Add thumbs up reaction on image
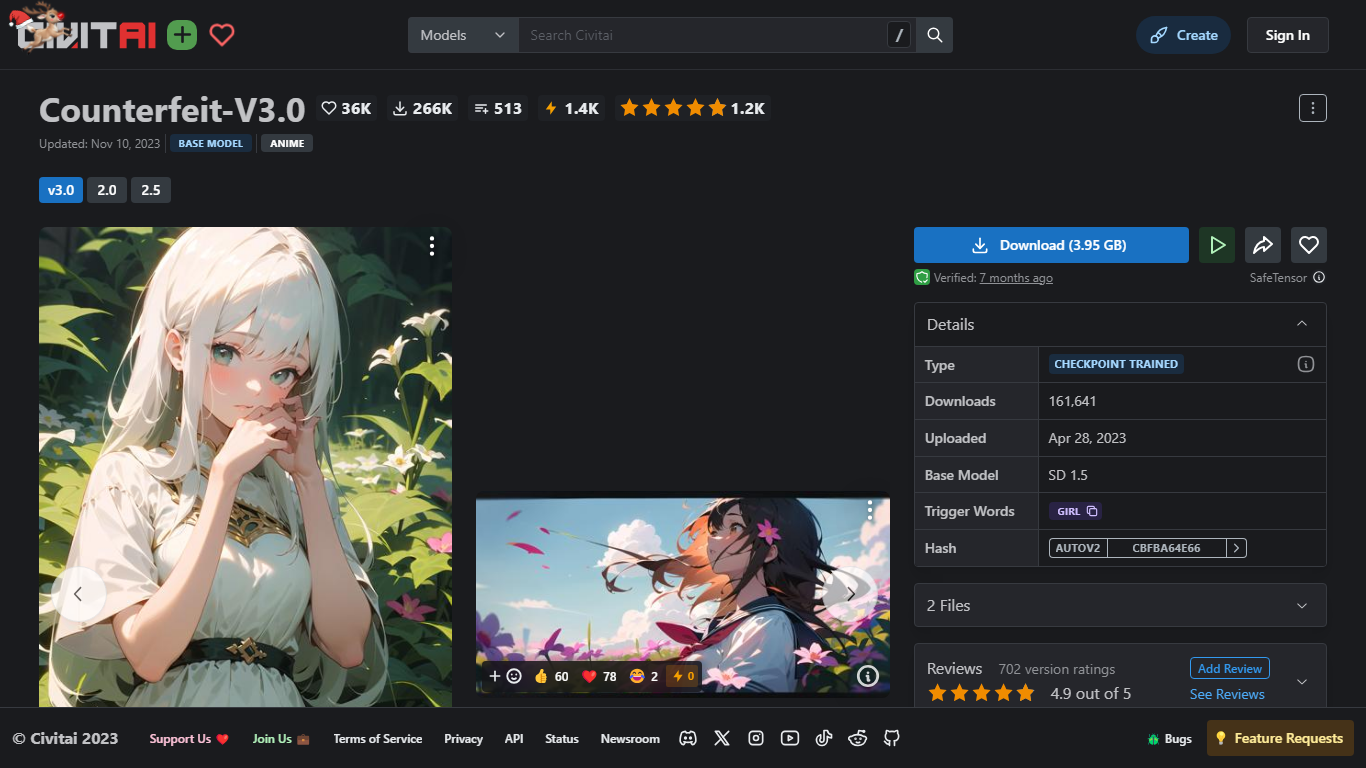Image resolution: width=1366 pixels, height=768 pixels. coord(551,676)
